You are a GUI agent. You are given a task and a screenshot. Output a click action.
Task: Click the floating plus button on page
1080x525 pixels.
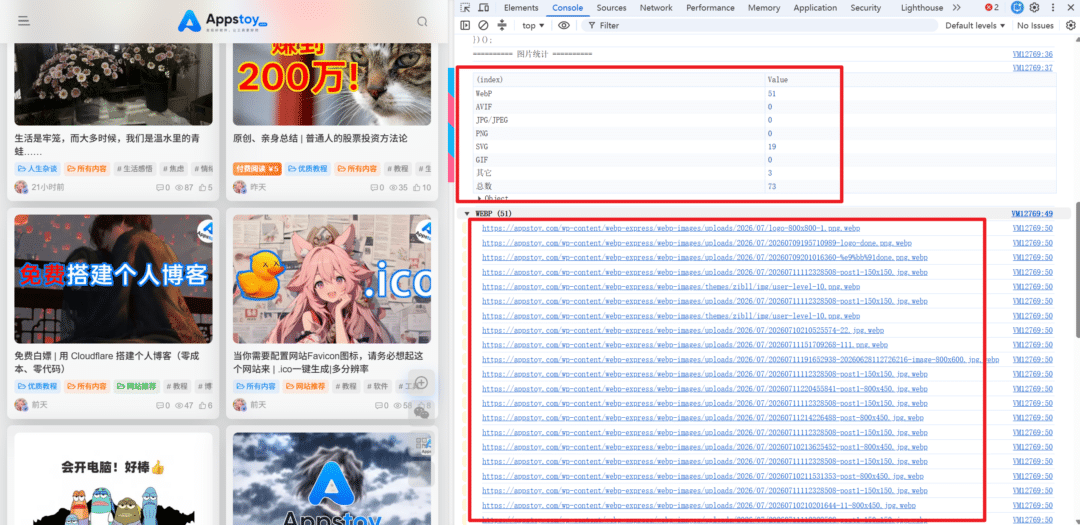coord(422,382)
